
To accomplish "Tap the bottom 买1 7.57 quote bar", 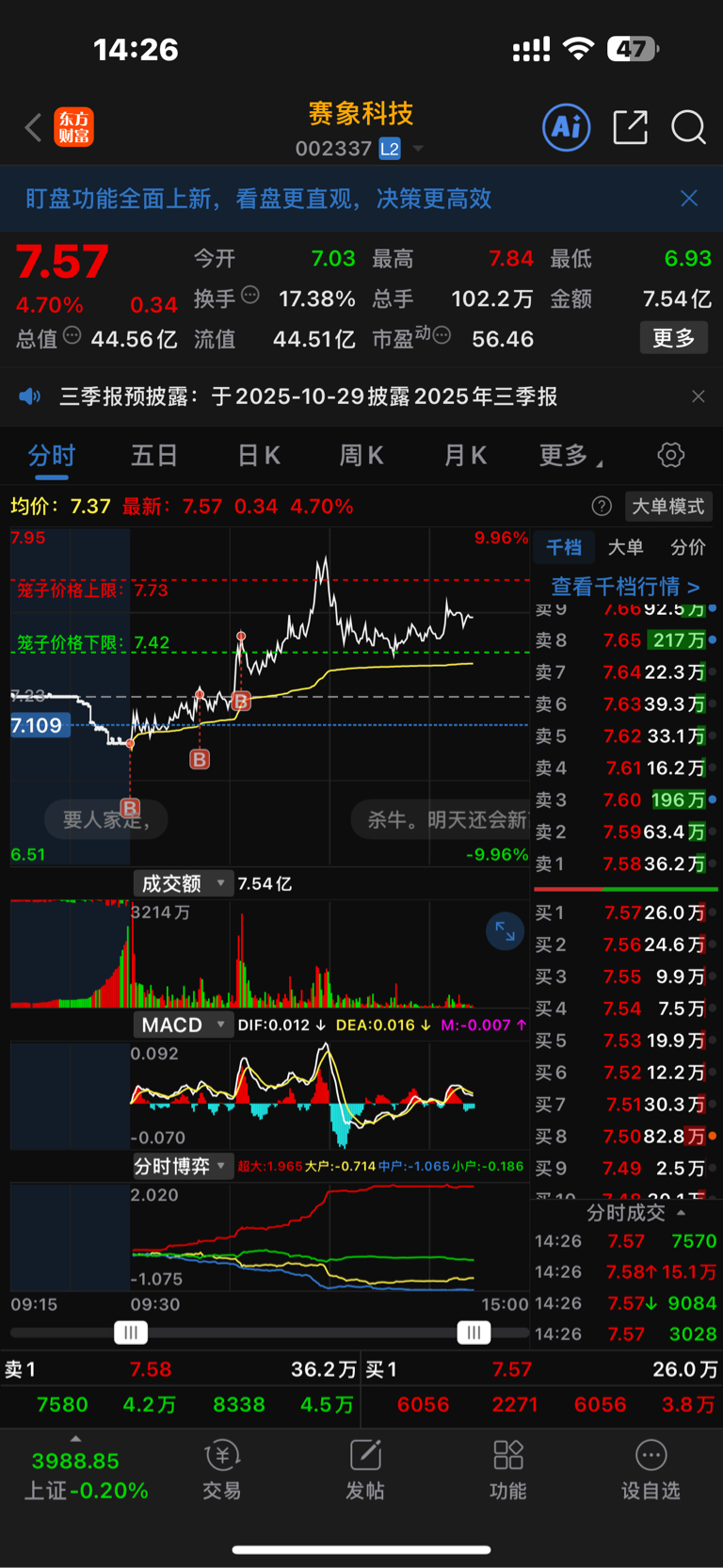I will (x=541, y=1369).
